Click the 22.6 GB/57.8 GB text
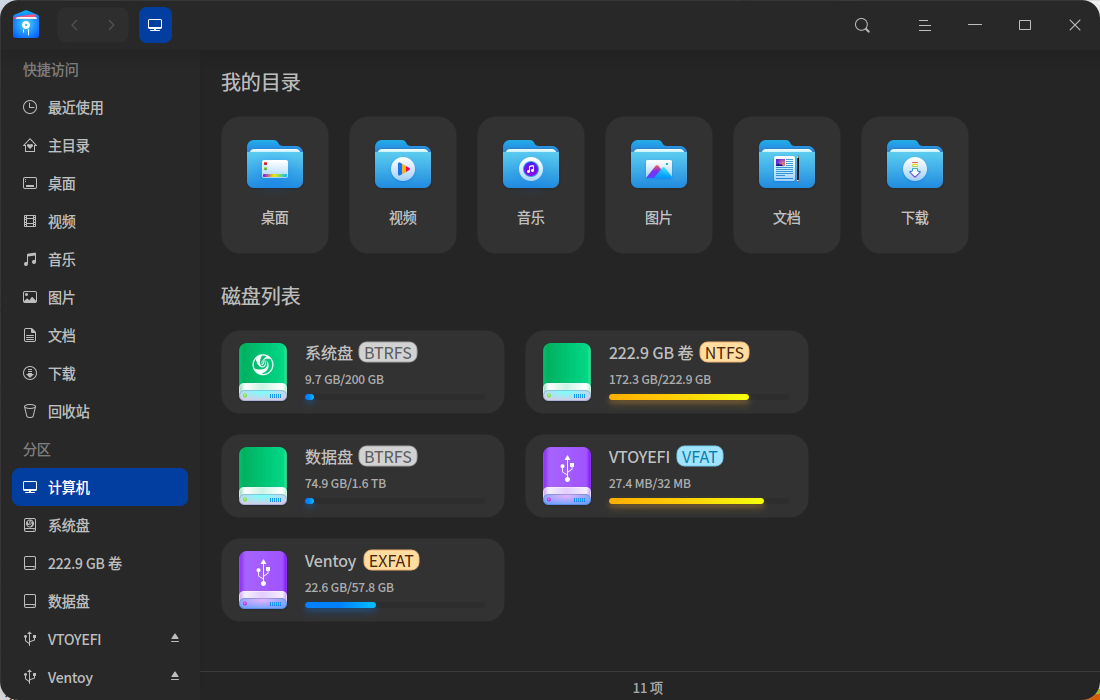Viewport: 1100px width, 700px height. tap(349, 587)
